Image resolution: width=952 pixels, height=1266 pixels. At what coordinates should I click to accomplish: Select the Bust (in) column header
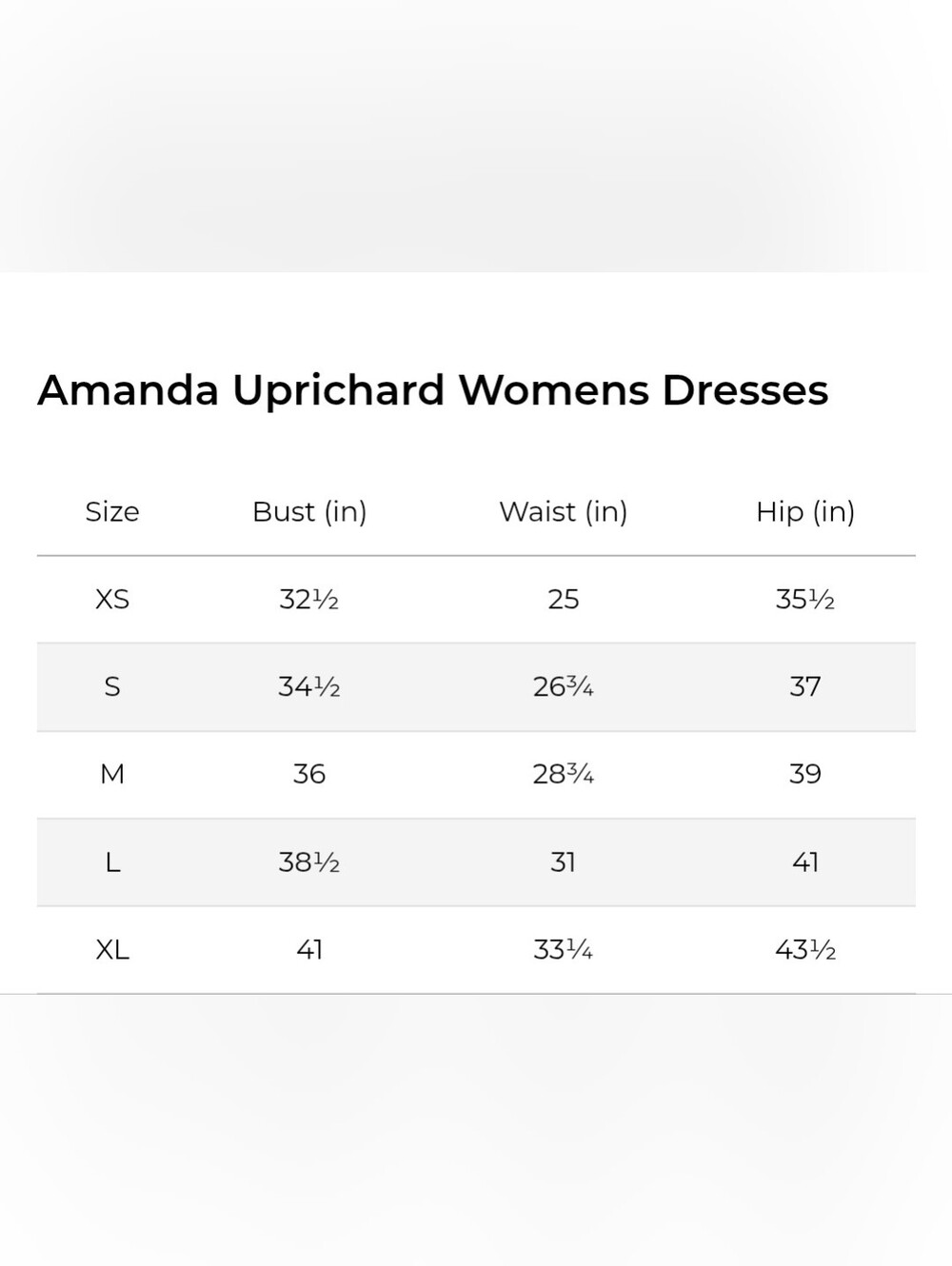pos(309,511)
